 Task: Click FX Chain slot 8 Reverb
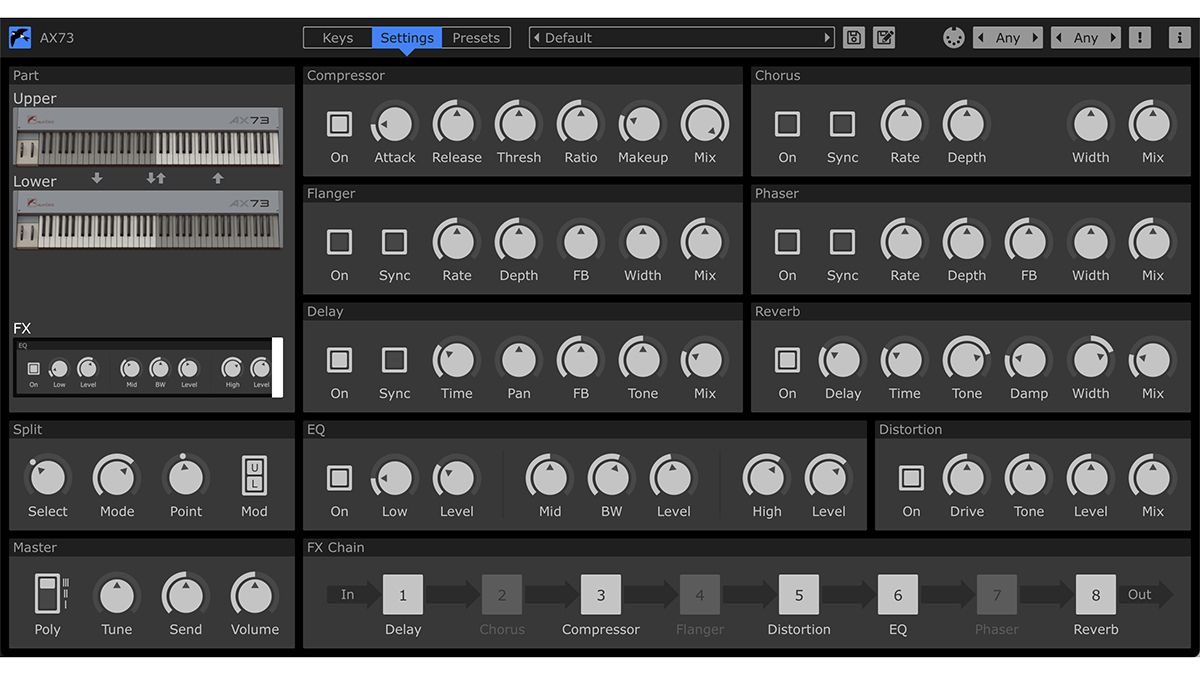(1096, 594)
